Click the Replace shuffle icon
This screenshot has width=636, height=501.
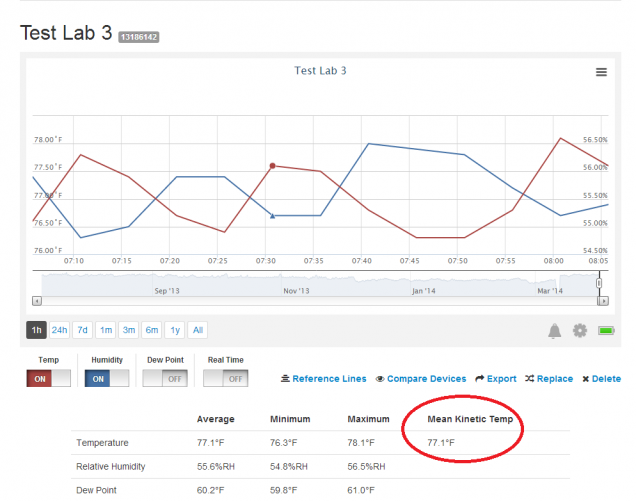(529, 378)
